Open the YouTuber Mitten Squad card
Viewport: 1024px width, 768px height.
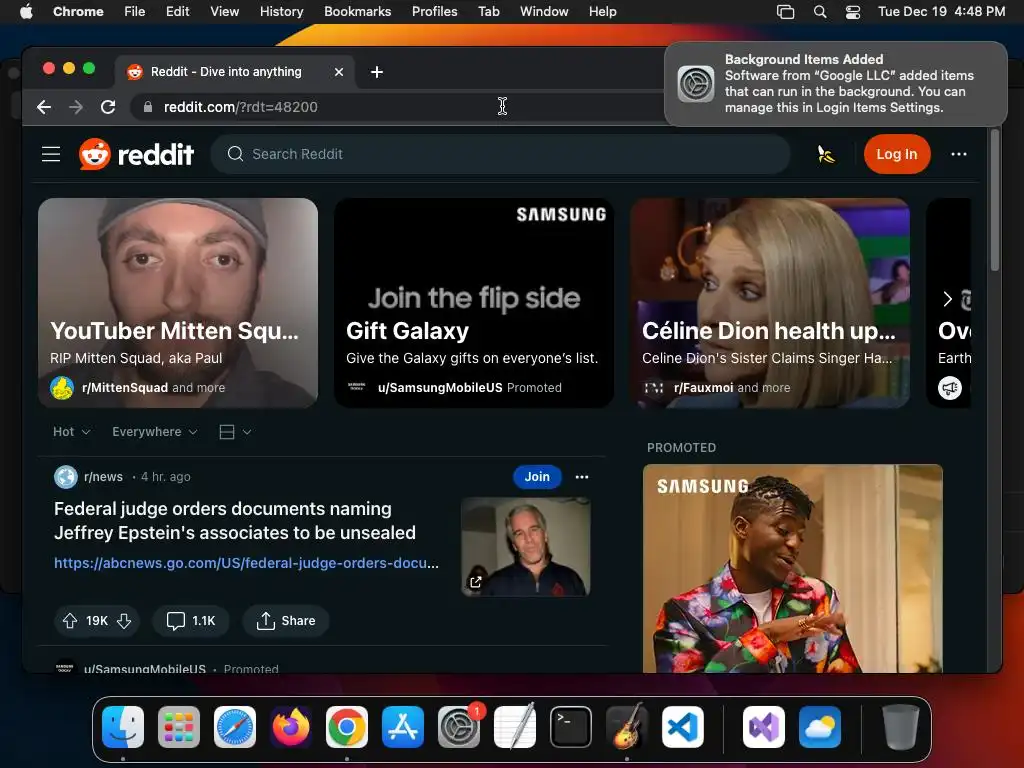tap(178, 303)
